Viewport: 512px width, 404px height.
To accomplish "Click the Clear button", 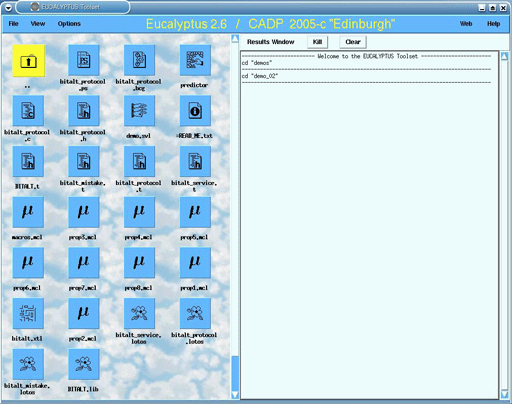I will point(353,42).
